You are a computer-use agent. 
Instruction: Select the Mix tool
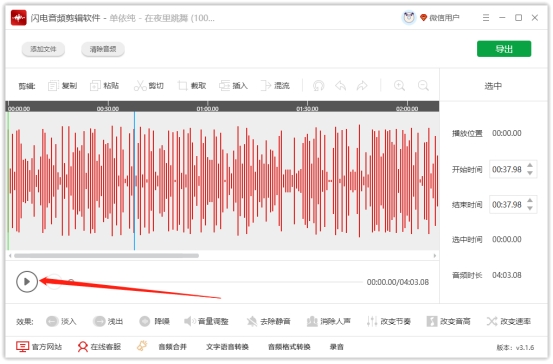click(275, 86)
